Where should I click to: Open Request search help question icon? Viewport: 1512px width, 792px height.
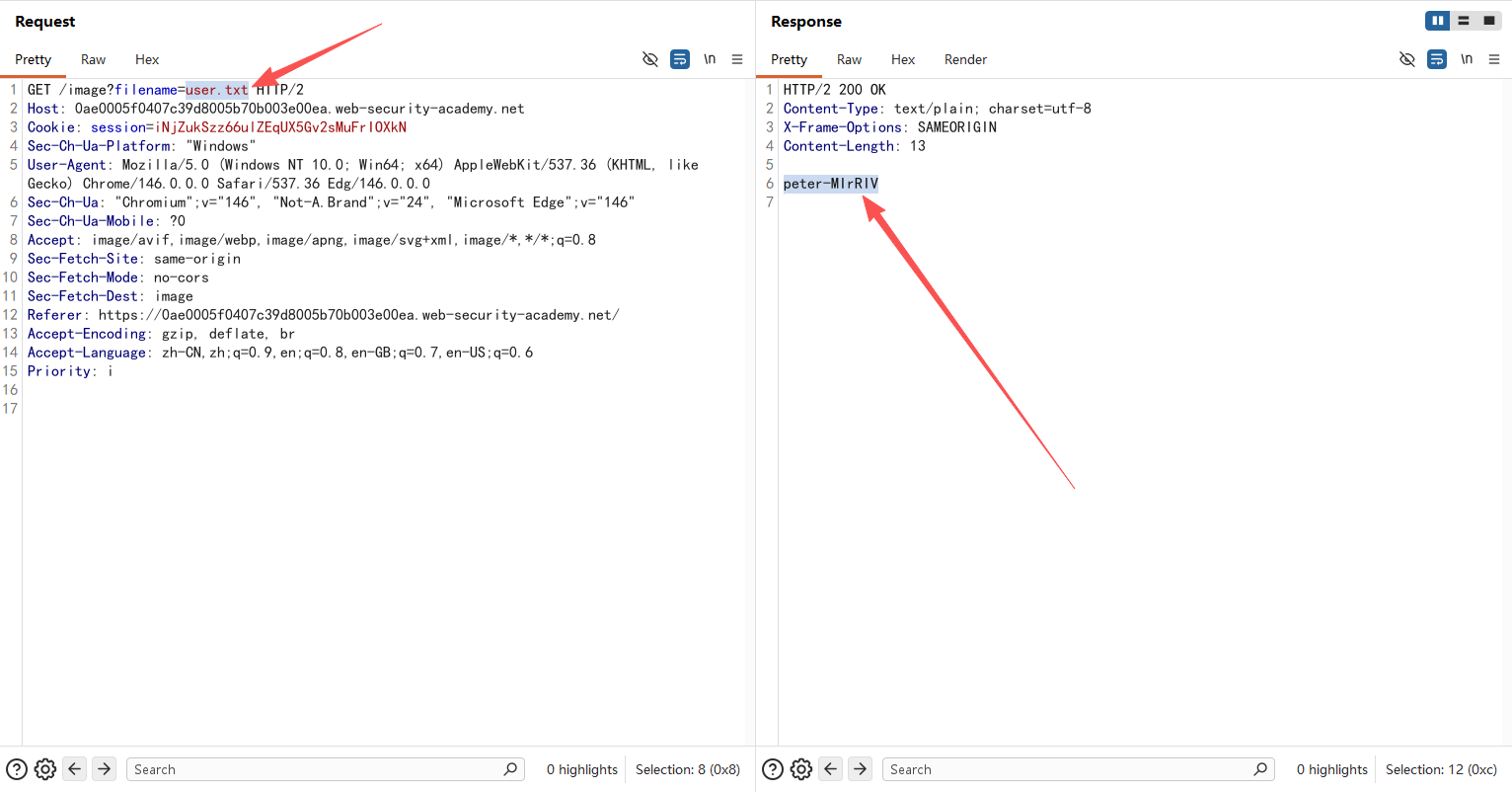point(17,769)
